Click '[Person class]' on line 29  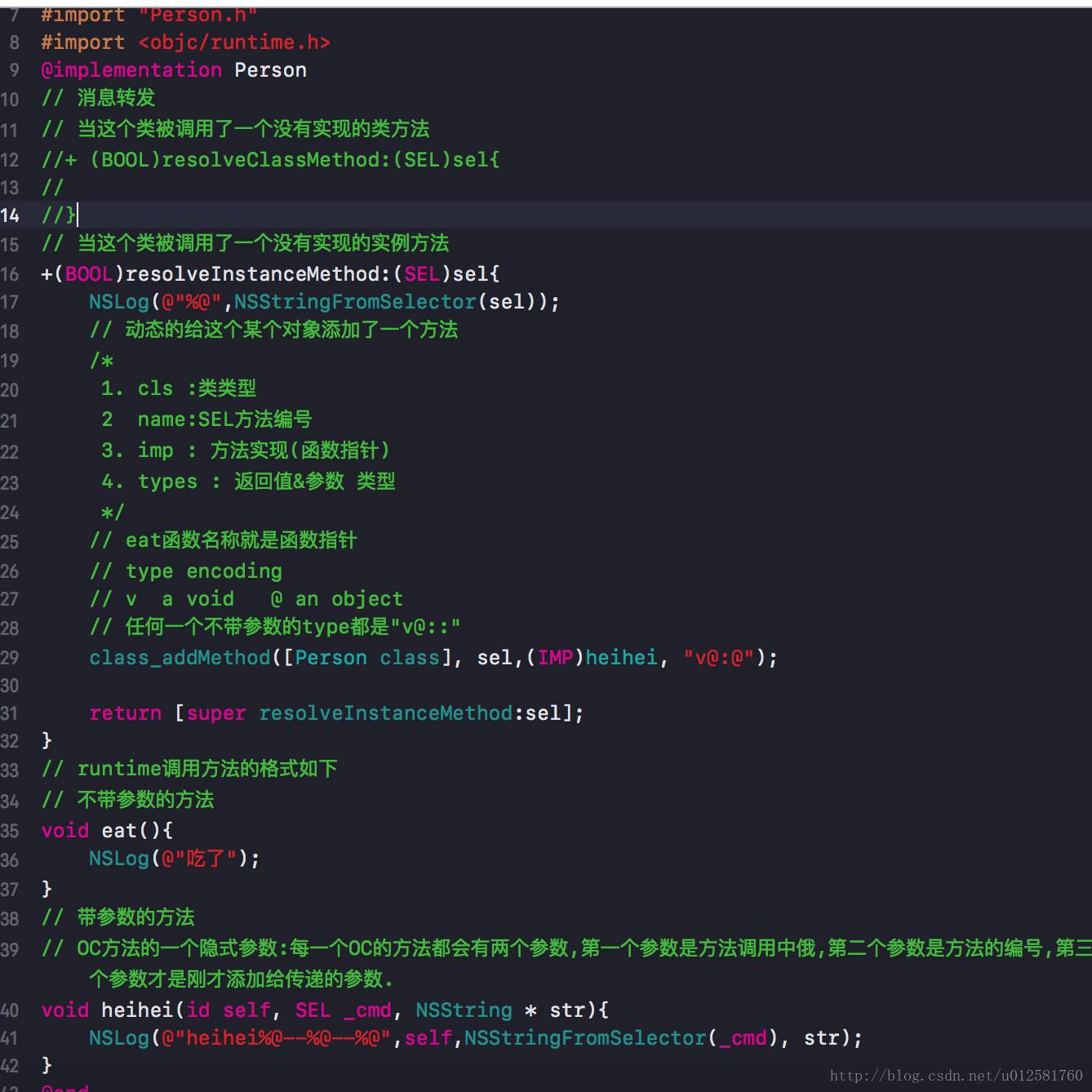[367, 658]
